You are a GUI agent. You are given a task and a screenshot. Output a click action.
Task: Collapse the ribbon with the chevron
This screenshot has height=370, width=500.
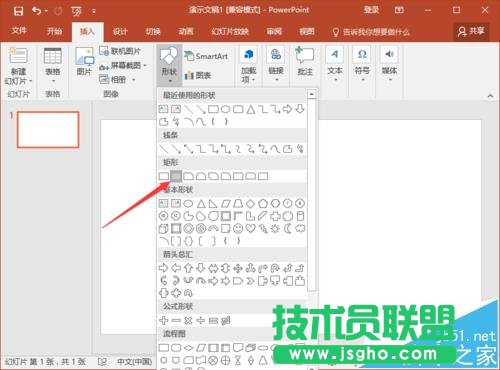490,96
